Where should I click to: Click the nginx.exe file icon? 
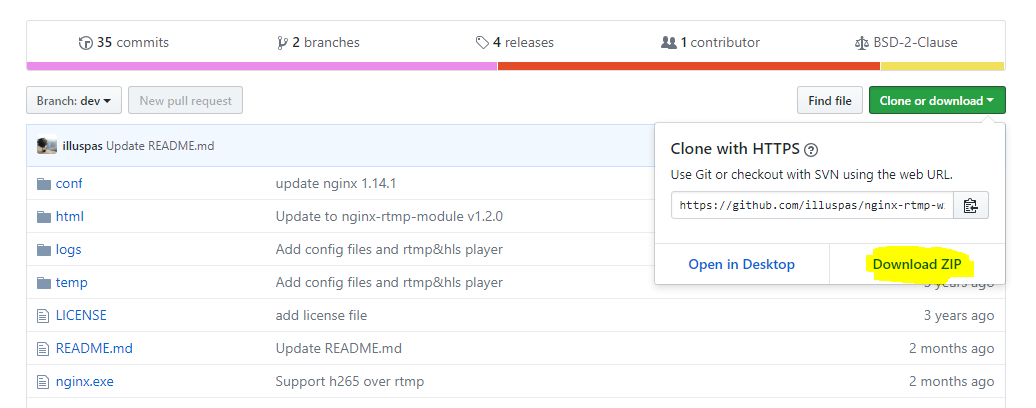pos(44,382)
